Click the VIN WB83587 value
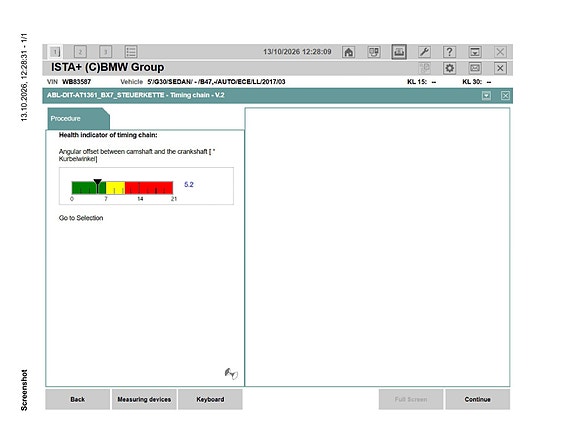 pyautogui.click(x=76, y=82)
